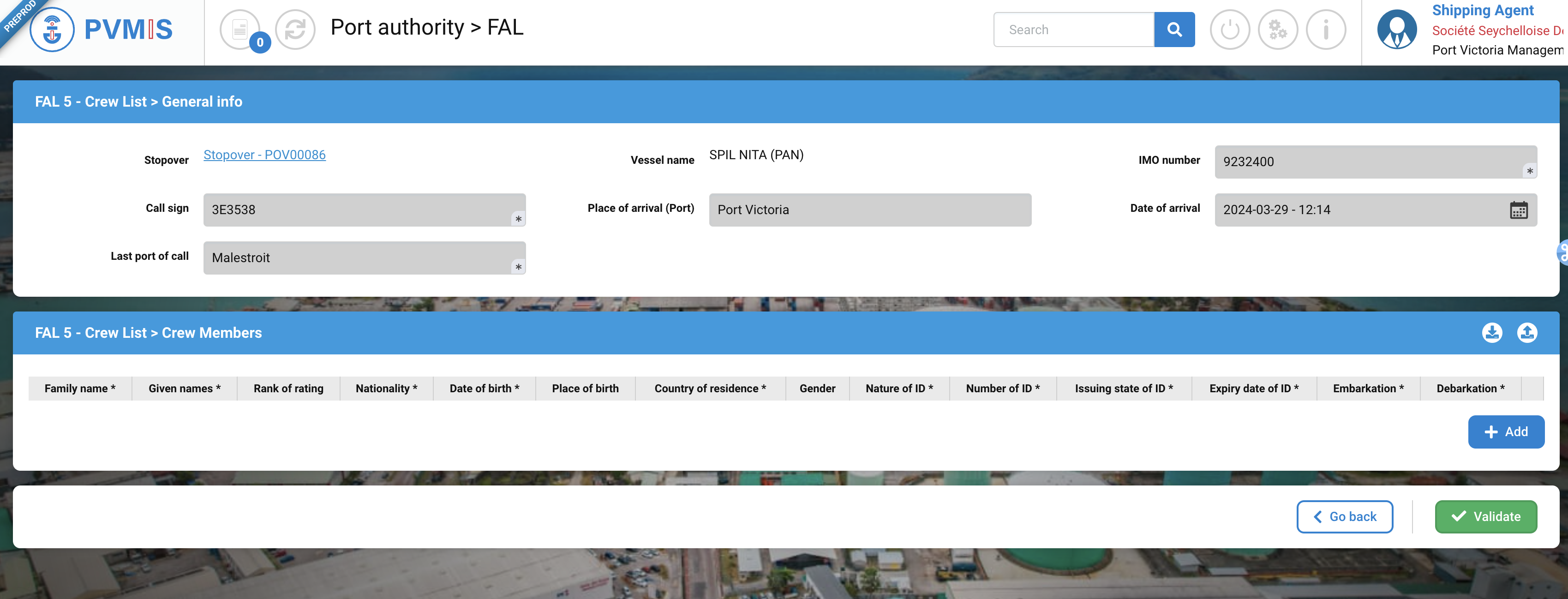Upload crew members file icon

pos(1526,333)
